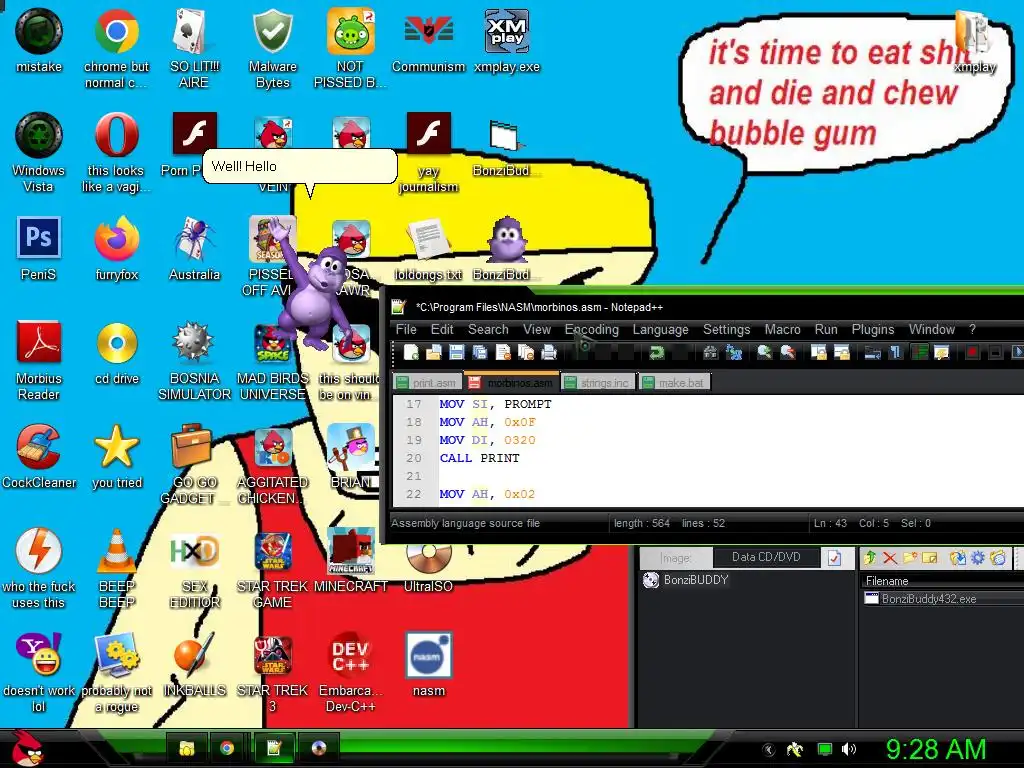Click the Close All documents icon in Notepad++

click(526, 353)
